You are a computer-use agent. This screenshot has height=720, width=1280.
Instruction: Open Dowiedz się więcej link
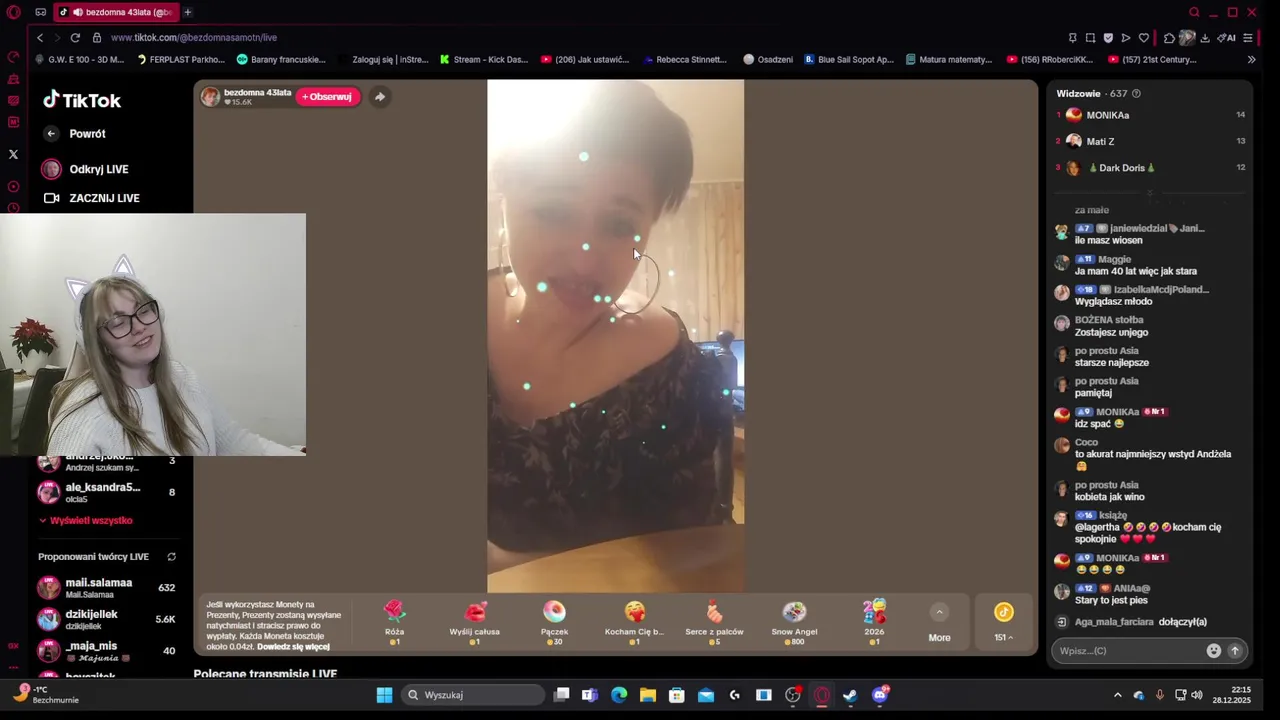[293, 647]
